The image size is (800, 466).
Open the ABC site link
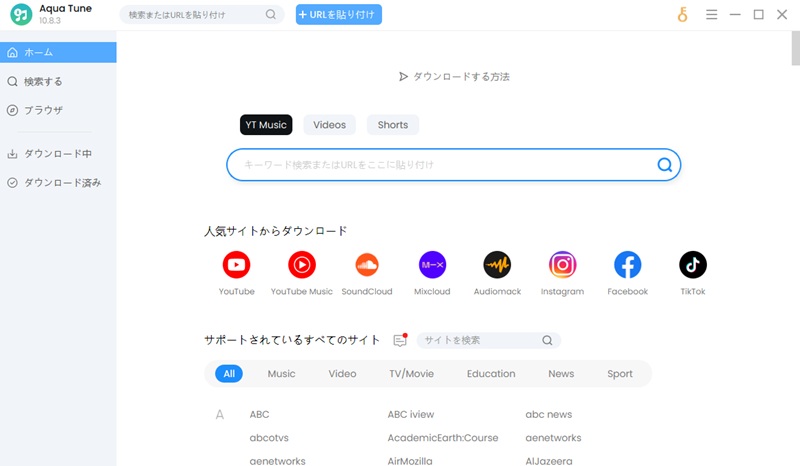(x=259, y=414)
